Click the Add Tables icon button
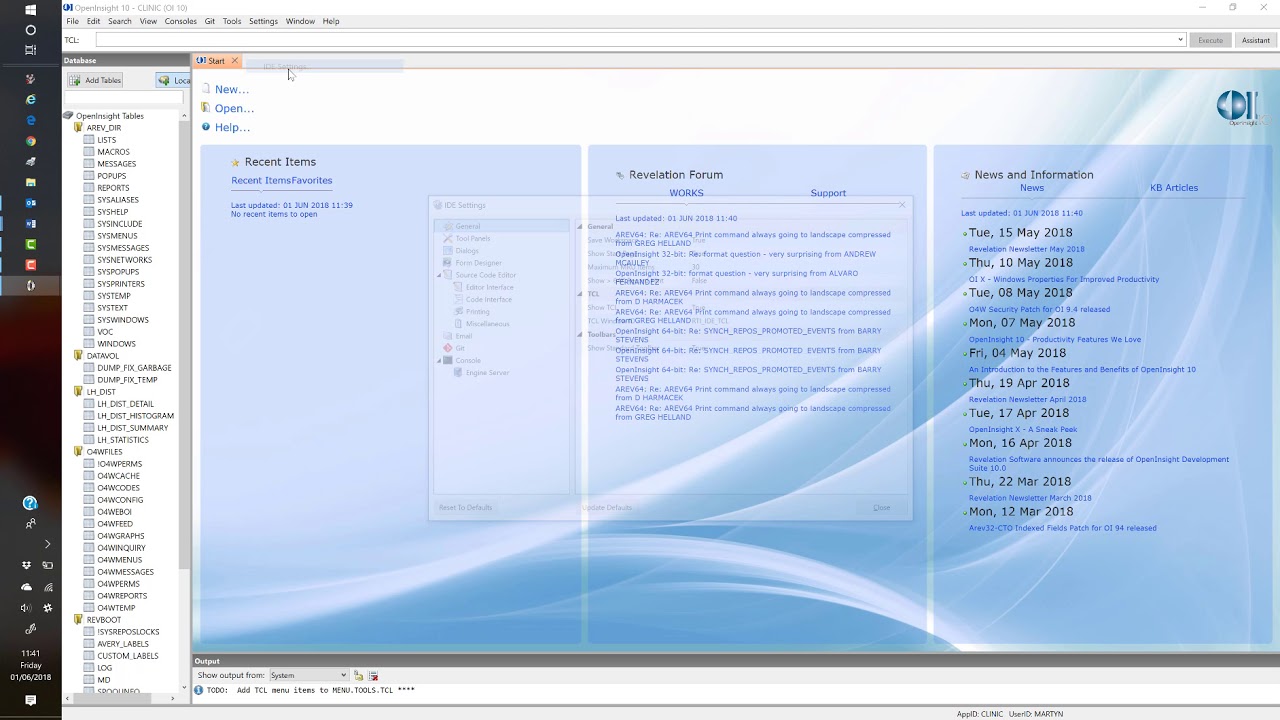Image resolution: width=1280 pixels, height=720 pixels. pyautogui.click(x=95, y=80)
